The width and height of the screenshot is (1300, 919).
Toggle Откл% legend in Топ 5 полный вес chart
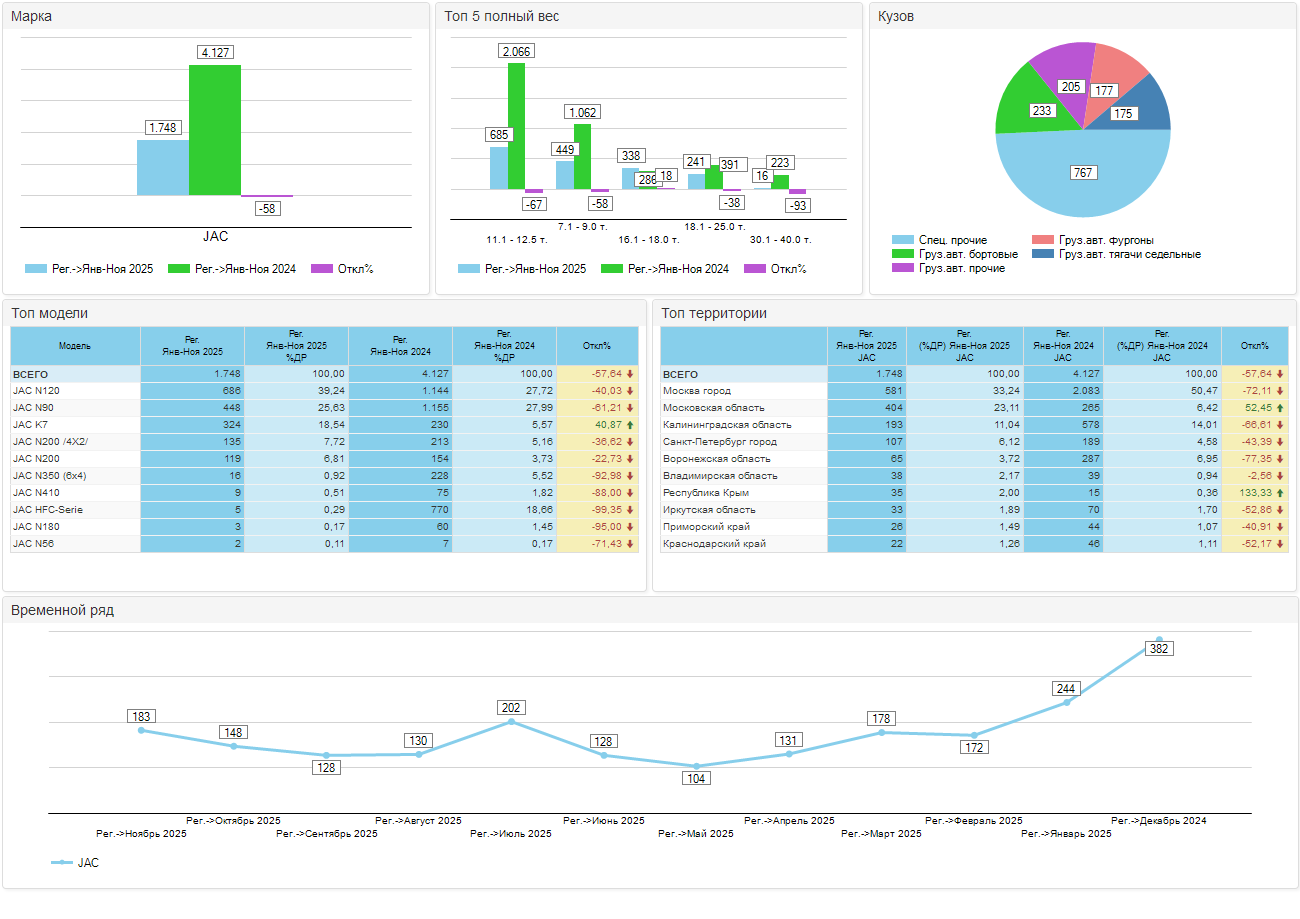[x=775, y=269]
